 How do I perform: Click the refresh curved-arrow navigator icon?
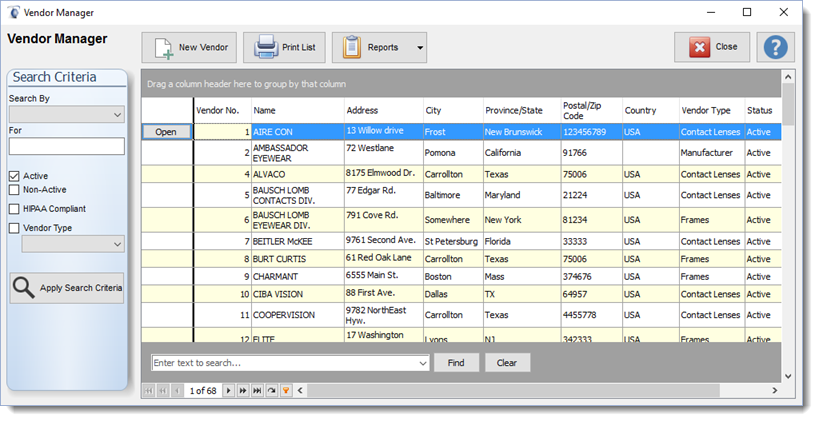pos(271,390)
